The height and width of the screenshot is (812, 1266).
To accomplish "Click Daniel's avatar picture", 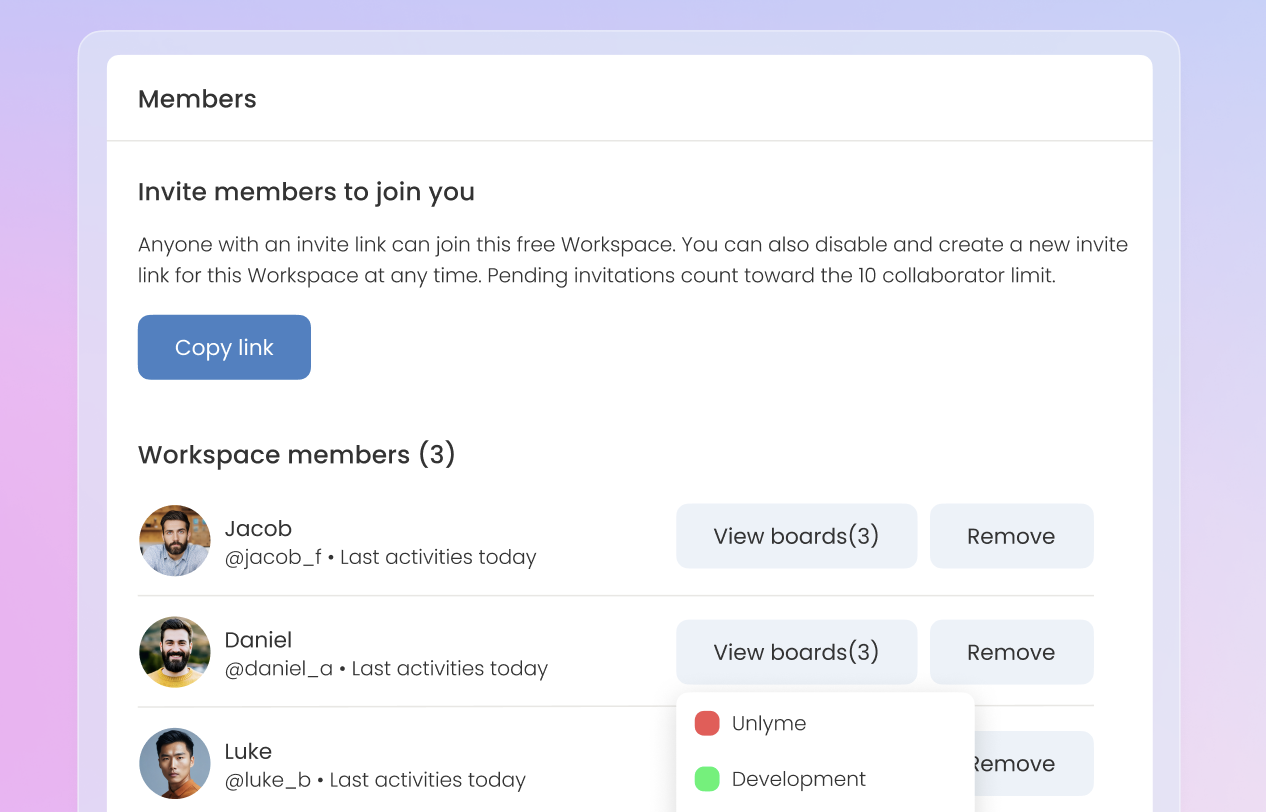I will click(x=175, y=652).
